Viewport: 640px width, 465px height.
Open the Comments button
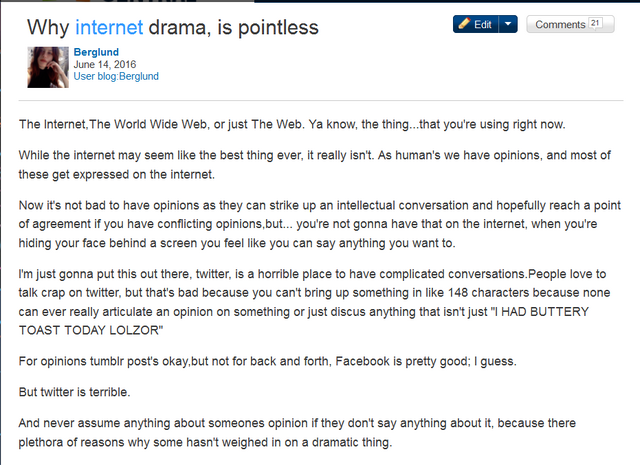click(570, 24)
